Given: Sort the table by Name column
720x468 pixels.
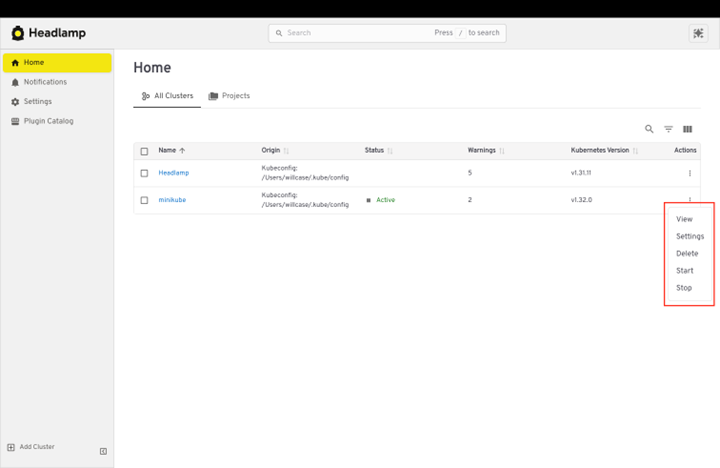Looking at the screenshot, I should coord(167,151).
